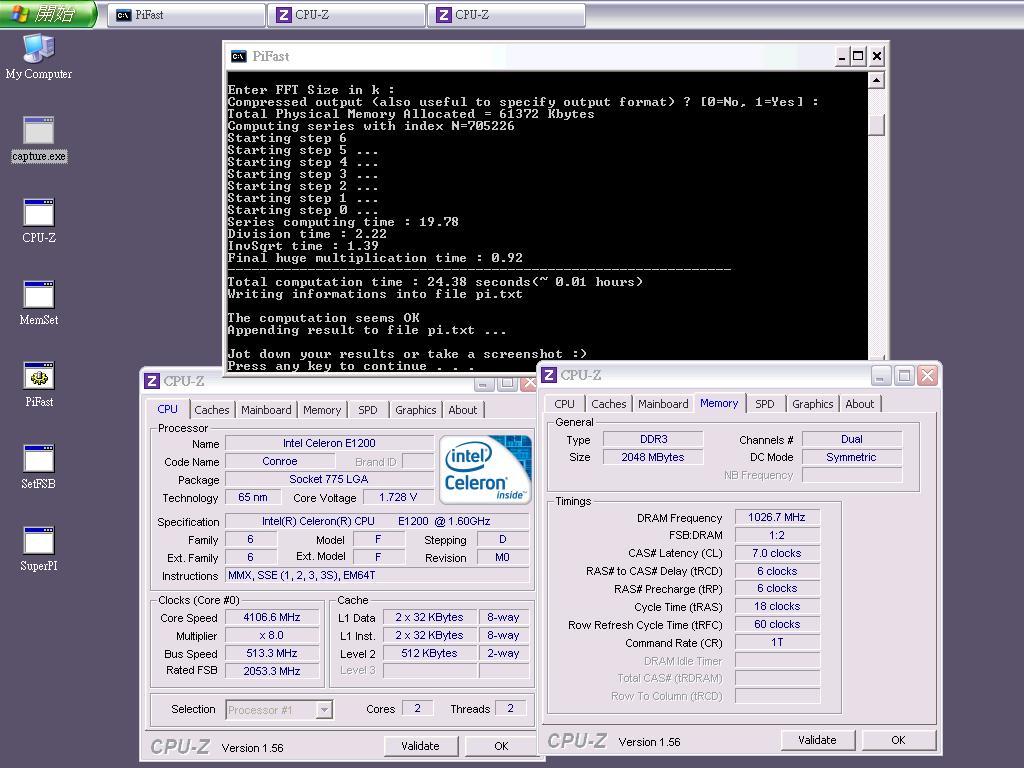Open the SetFSB desktop shortcut
Viewport: 1024px width, 768px height.
[x=39, y=467]
